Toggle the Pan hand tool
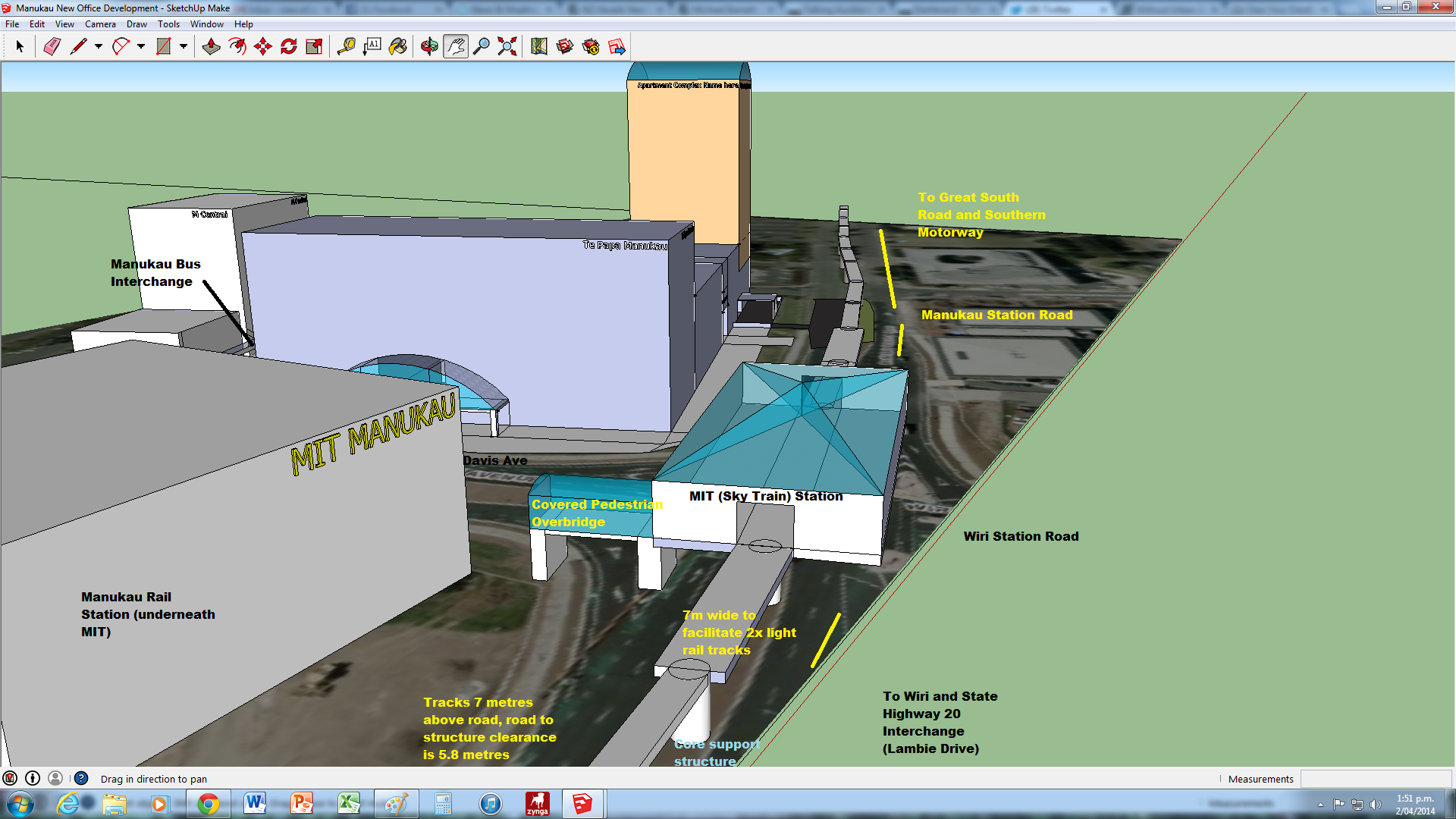 pos(455,47)
